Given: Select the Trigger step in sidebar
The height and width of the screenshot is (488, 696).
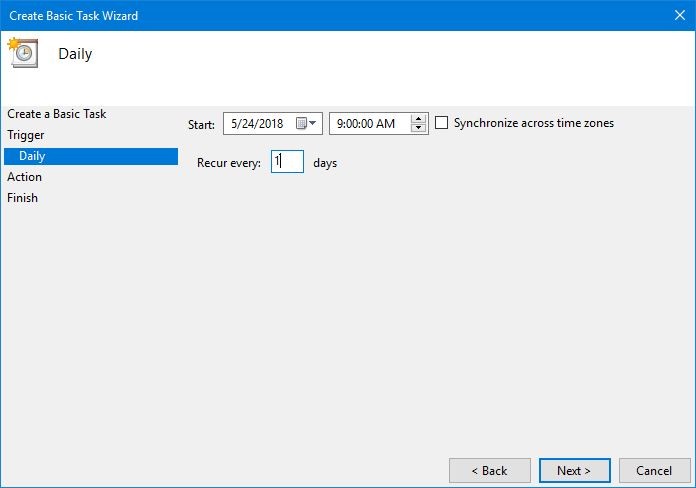Looking at the screenshot, I should point(26,135).
